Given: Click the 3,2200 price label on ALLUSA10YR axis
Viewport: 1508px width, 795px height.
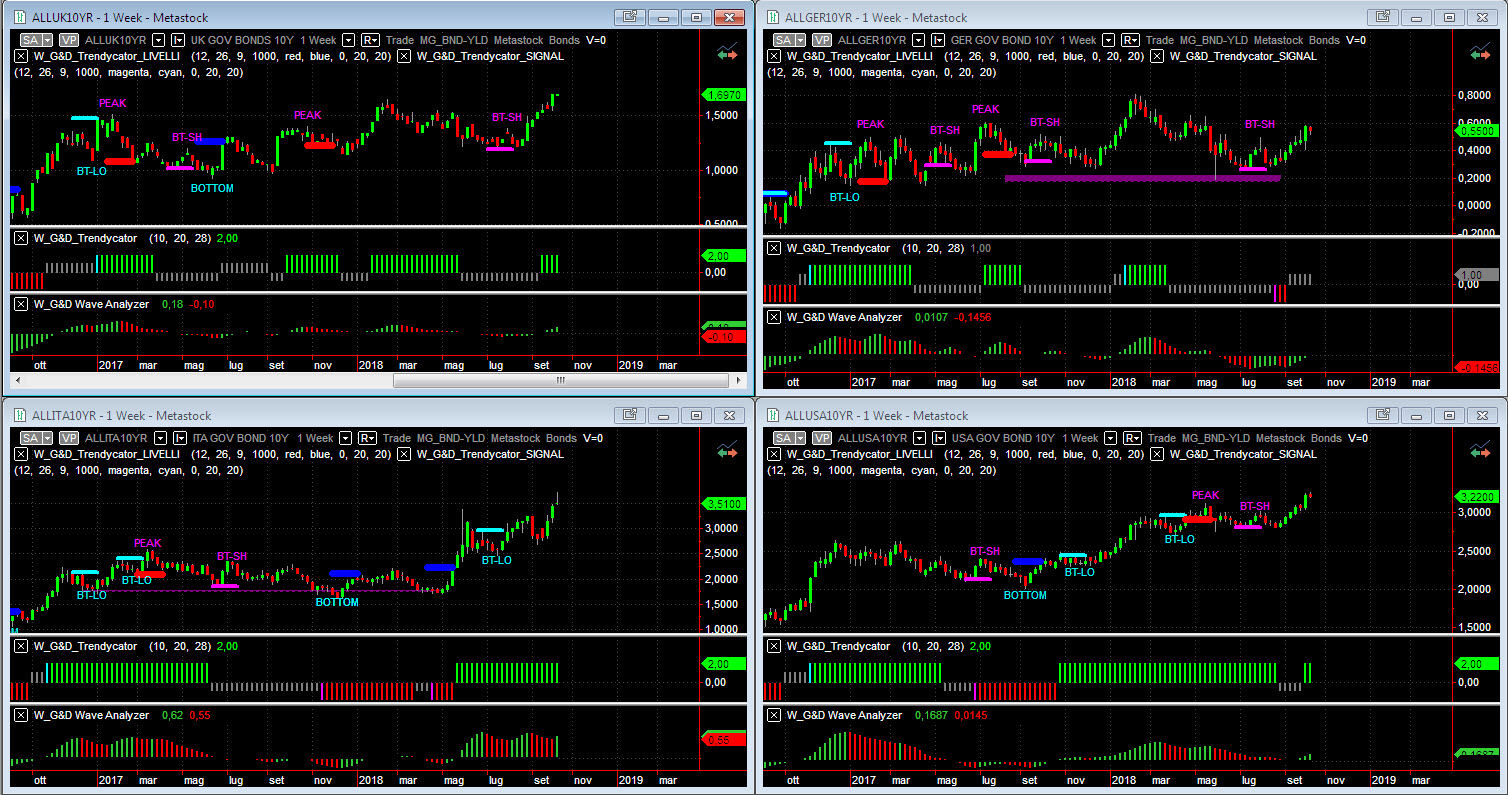Looking at the screenshot, I should point(1478,496).
